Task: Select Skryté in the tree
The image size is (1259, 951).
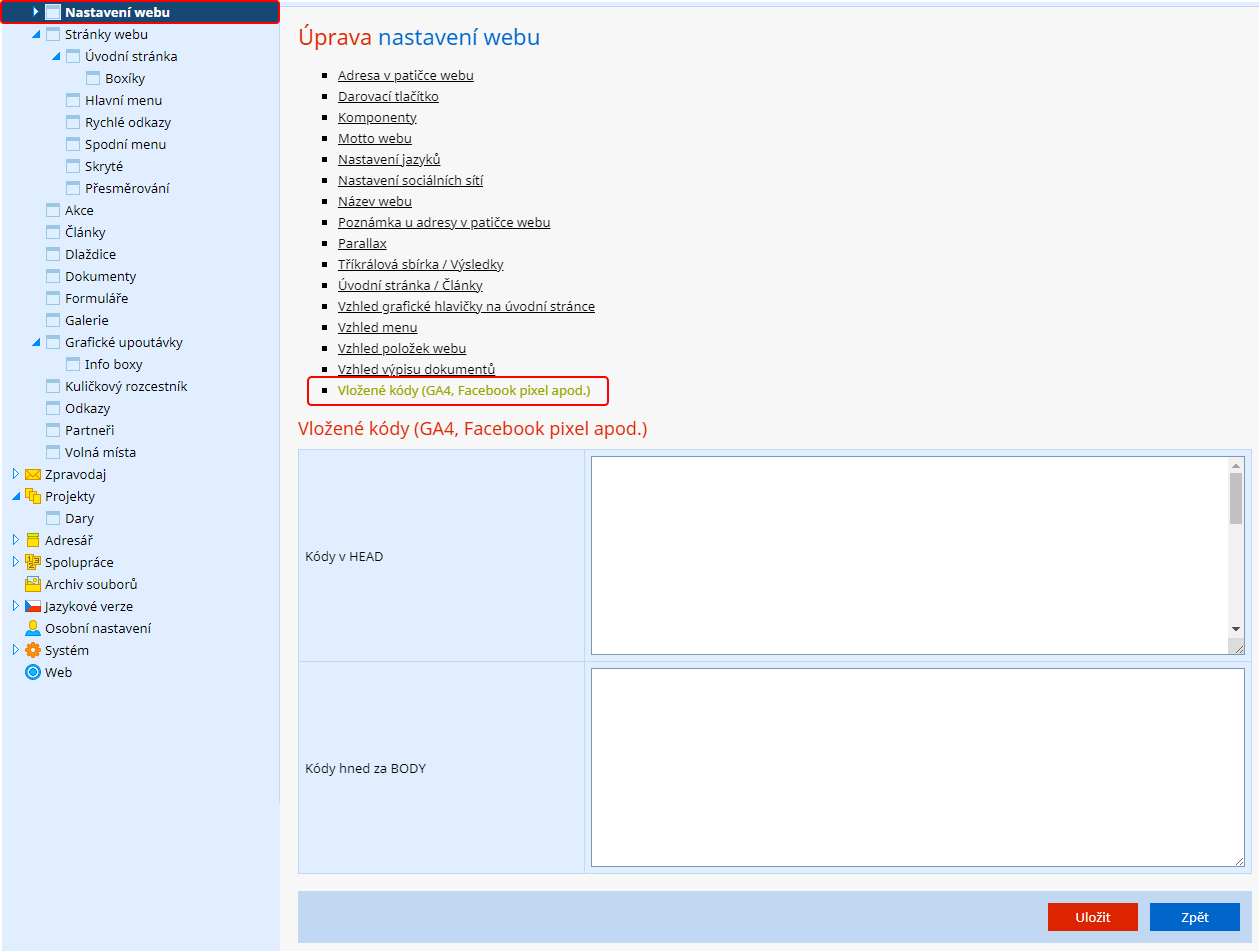Action: tap(104, 166)
